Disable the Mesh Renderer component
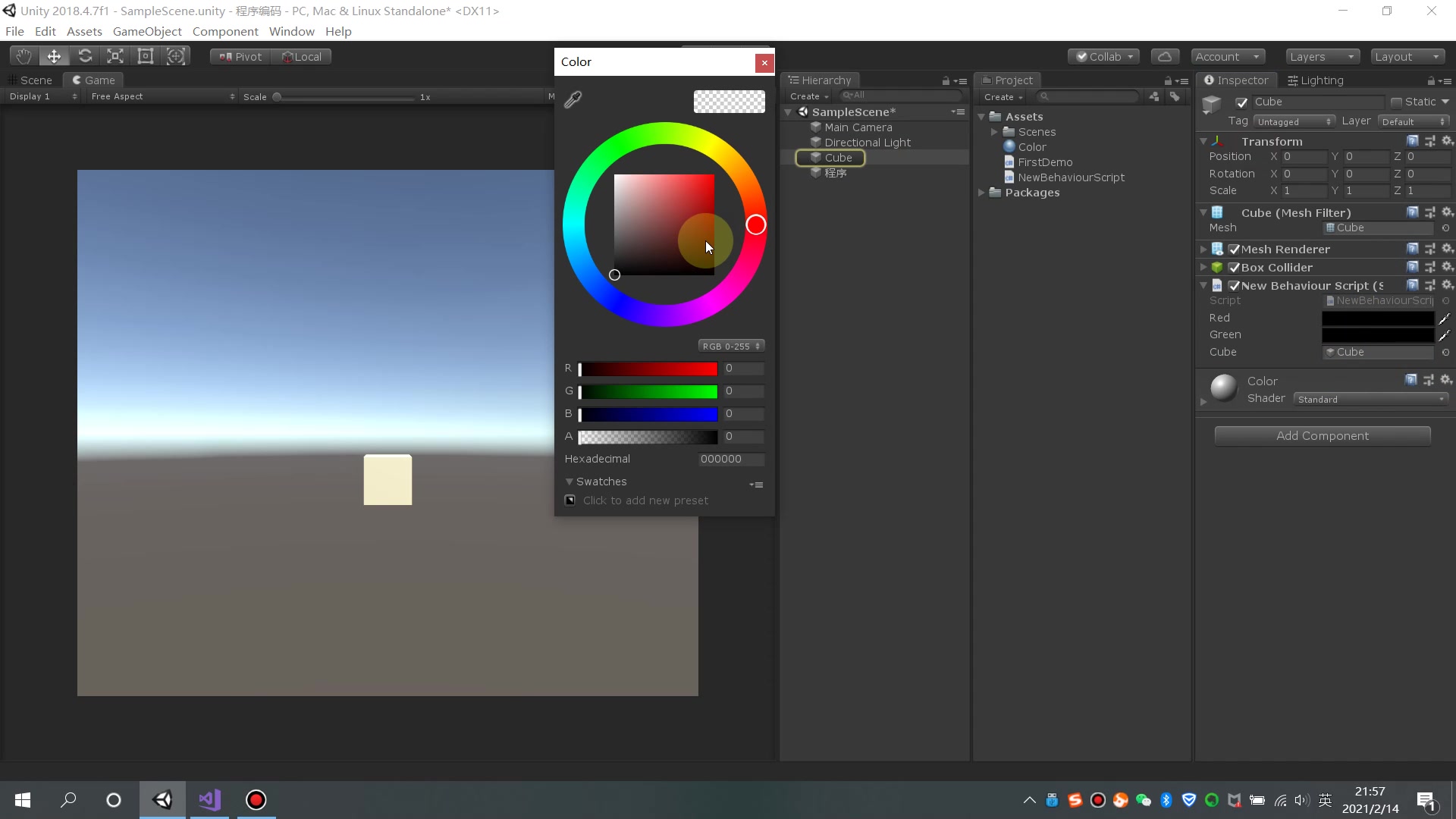Viewport: 1456px width, 819px height. click(1234, 249)
